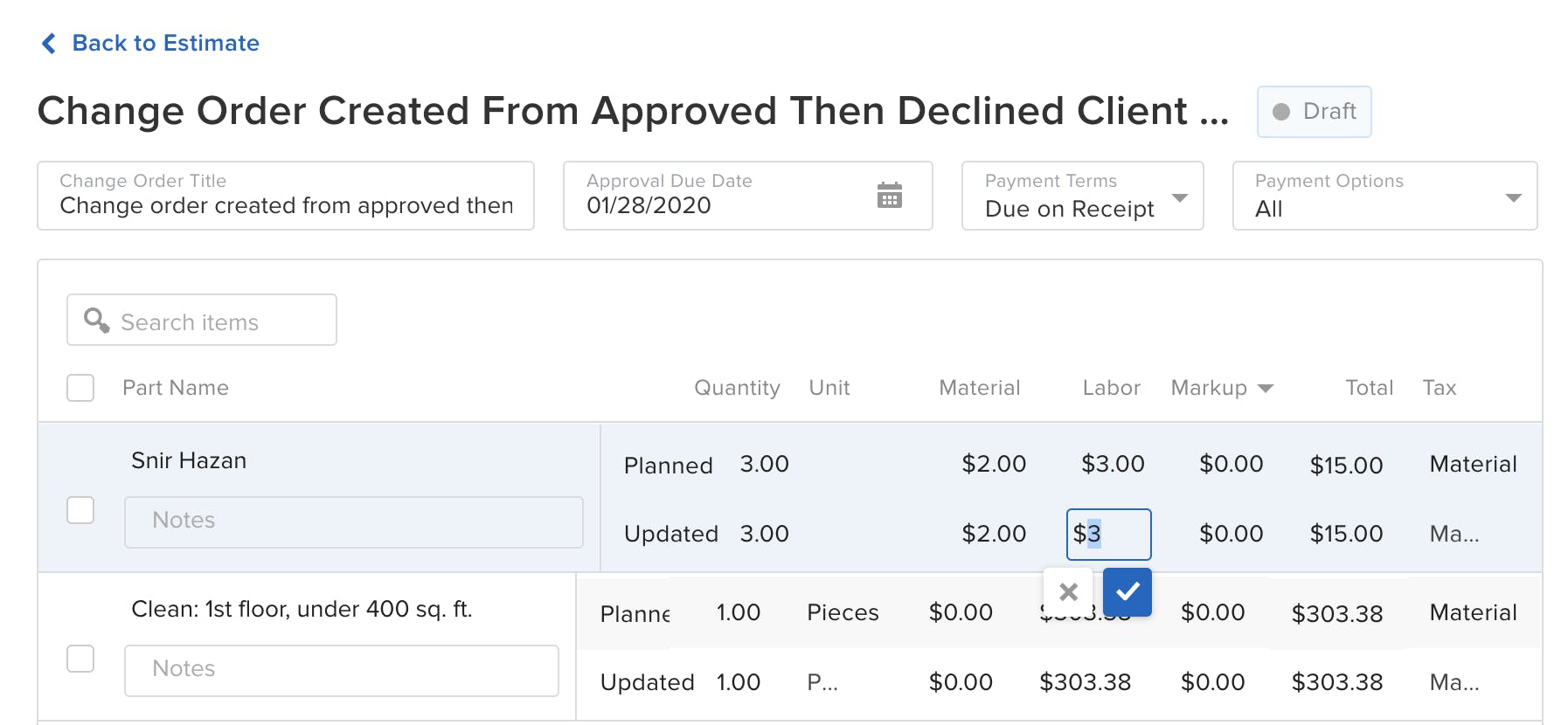Check the Clean: 1st floor row checkbox
1568x725 pixels.
coord(80,659)
